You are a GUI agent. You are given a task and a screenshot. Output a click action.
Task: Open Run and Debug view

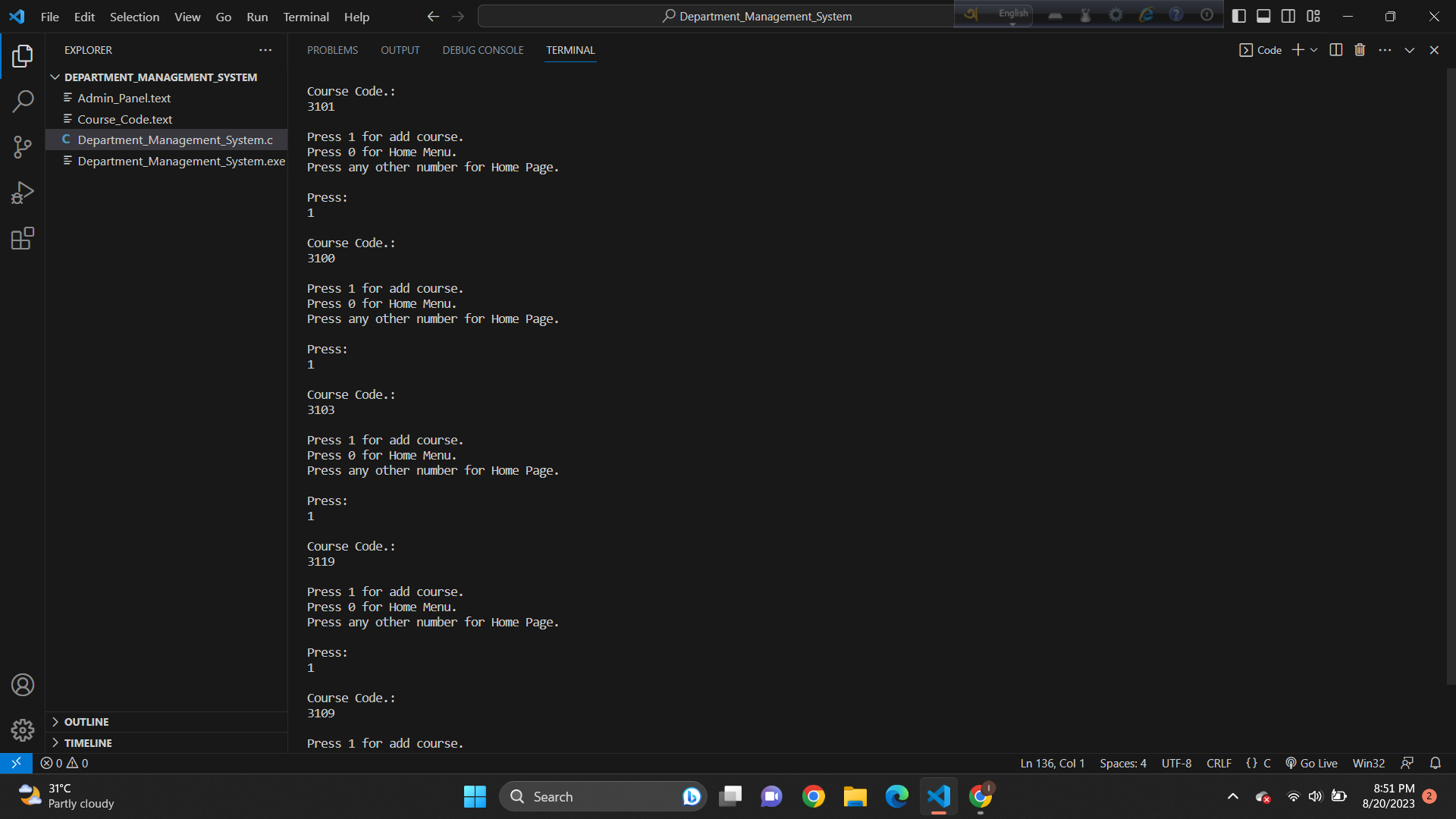tap(23, 193)
